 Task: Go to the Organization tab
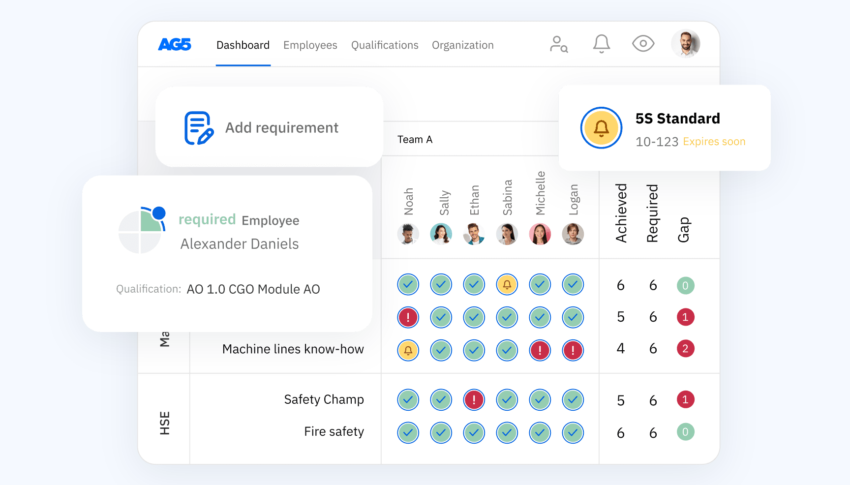pyautogui.click(x=463, y=45)
